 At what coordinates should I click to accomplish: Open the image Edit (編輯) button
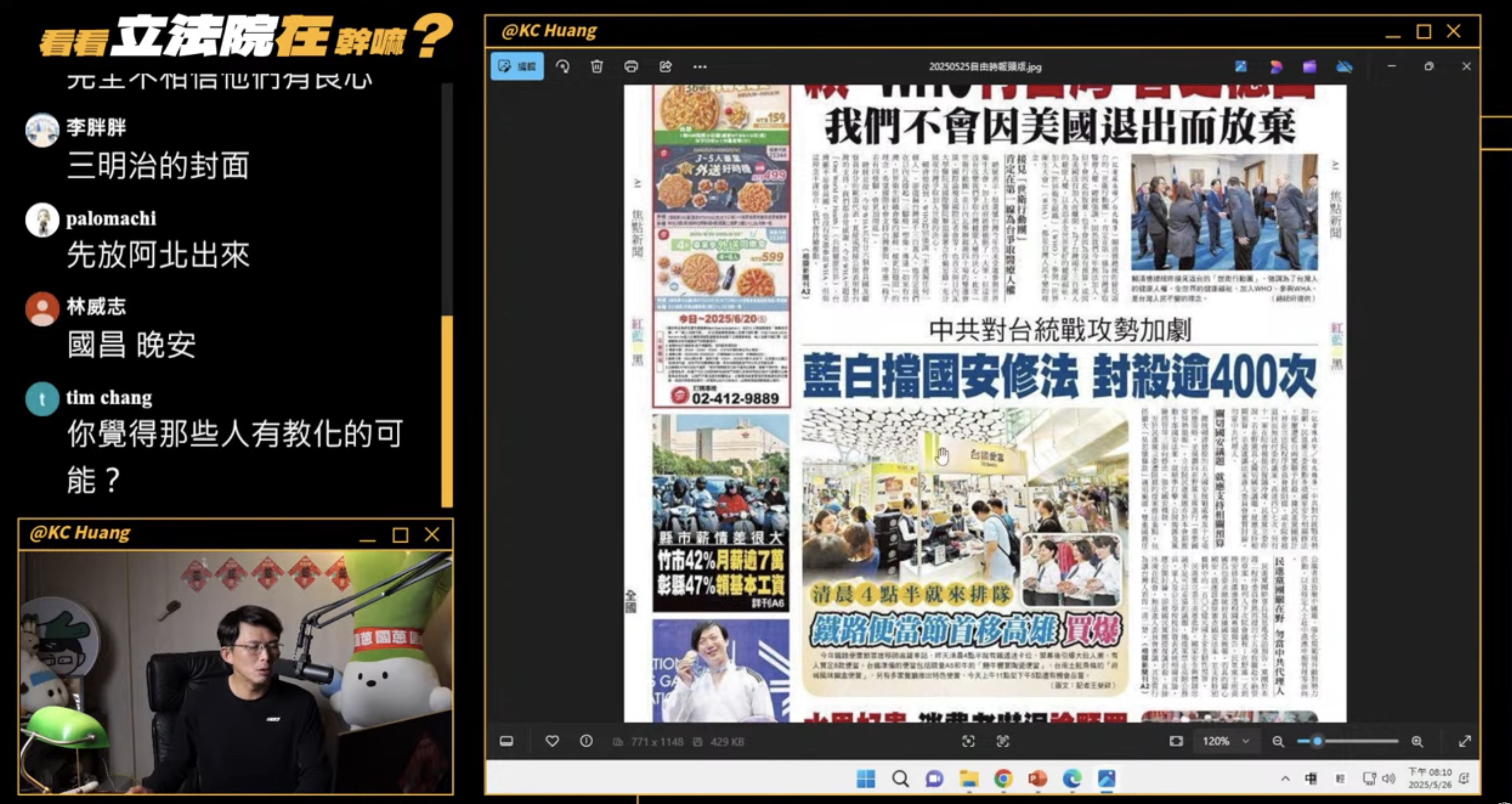[x=517, y=66]
